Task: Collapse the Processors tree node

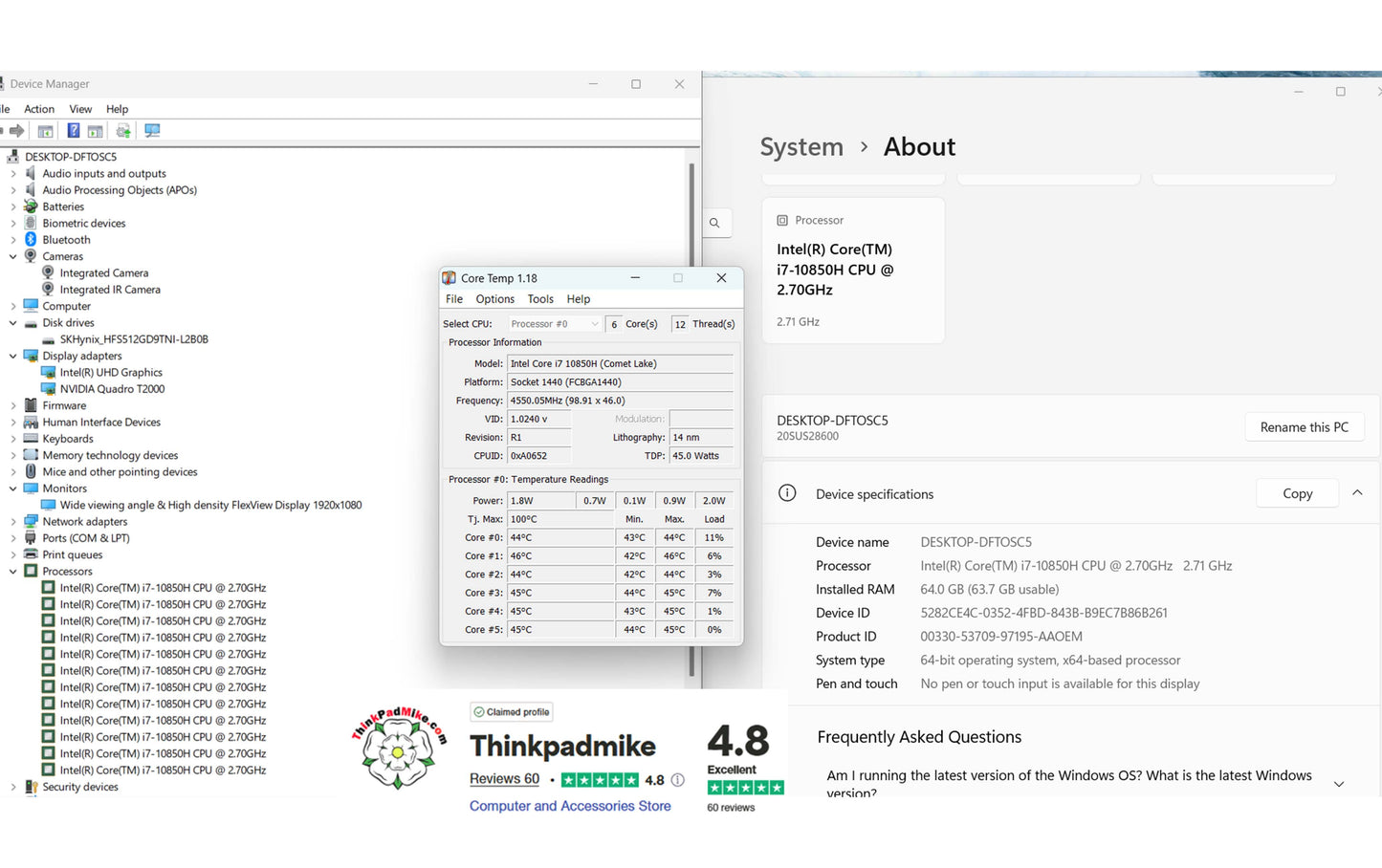Action: [13, 572]
